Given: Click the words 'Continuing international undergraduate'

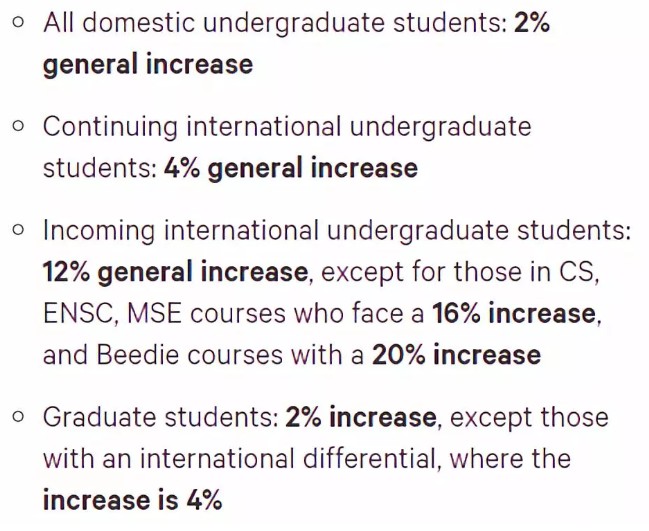Looking at the screenshot, I should coord(287,127).
